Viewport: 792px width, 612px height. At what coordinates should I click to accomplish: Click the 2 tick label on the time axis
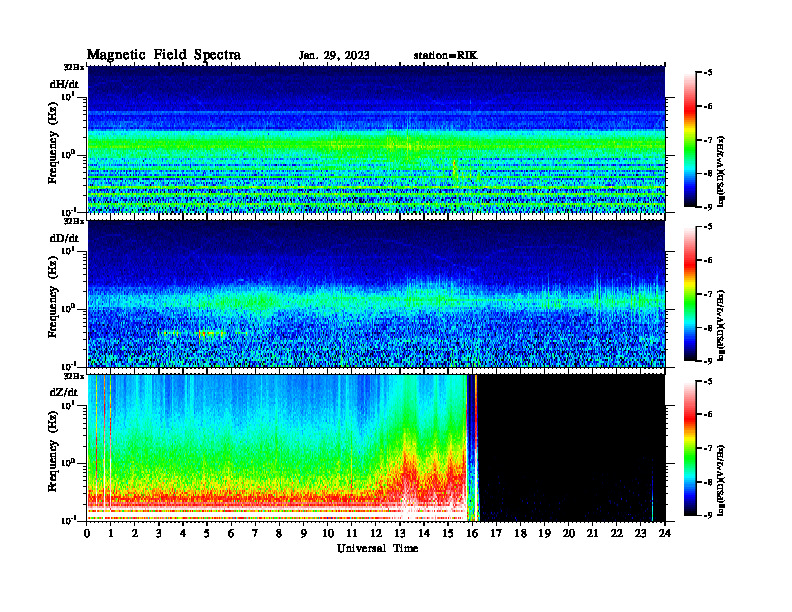click(135, 534)
